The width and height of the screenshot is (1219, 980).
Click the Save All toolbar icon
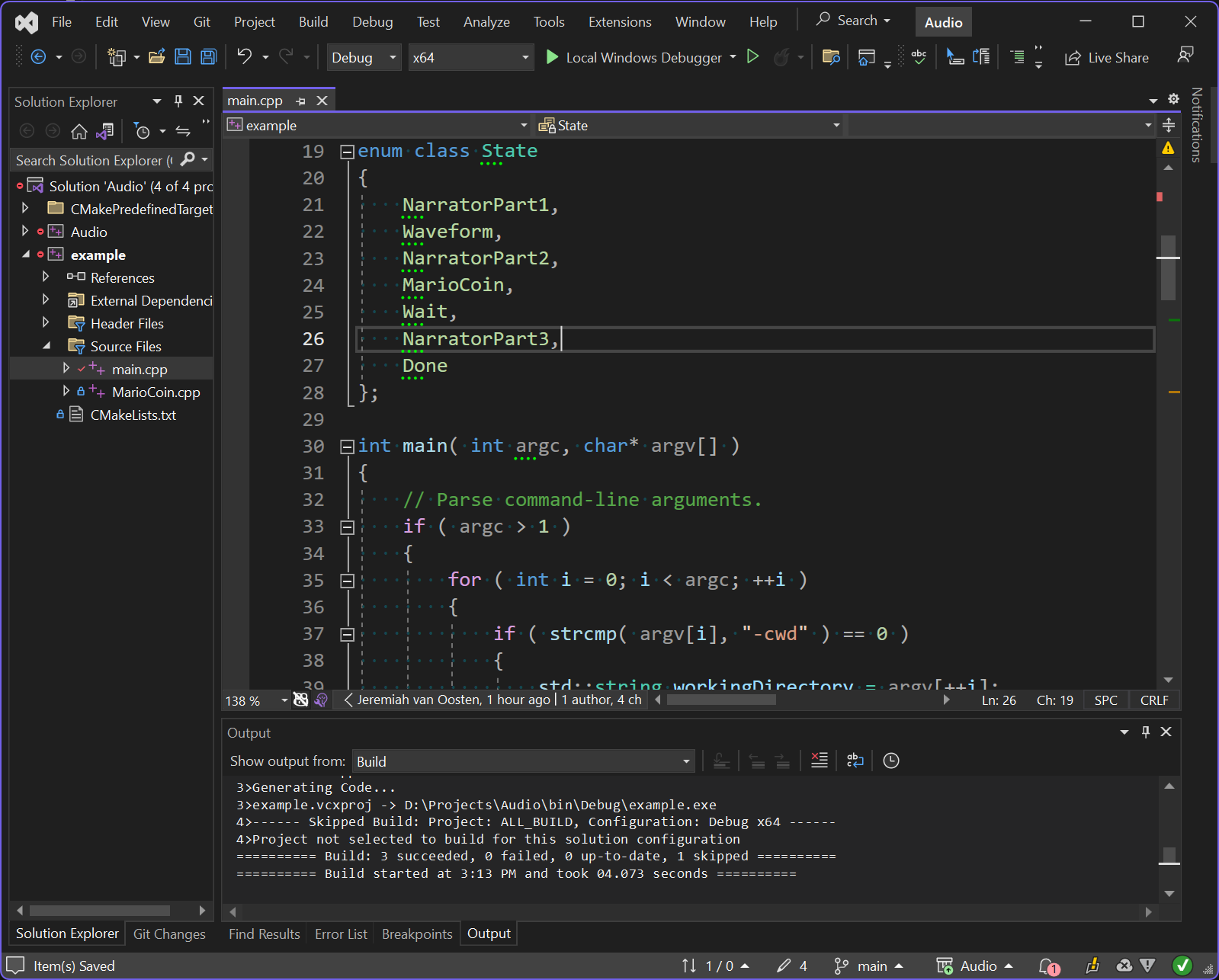tap(208, 57)
